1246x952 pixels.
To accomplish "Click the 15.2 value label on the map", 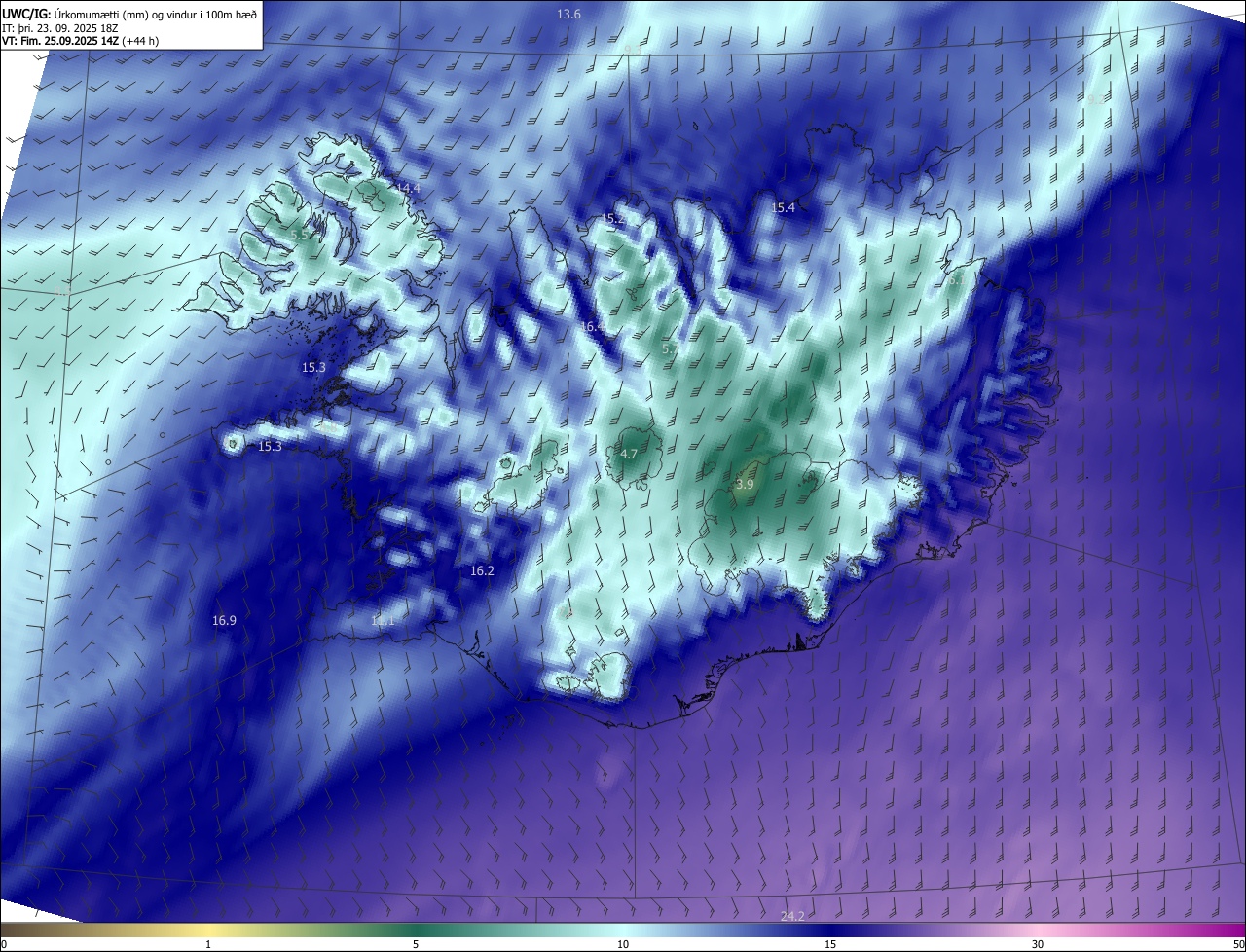I will coord(612,219).
